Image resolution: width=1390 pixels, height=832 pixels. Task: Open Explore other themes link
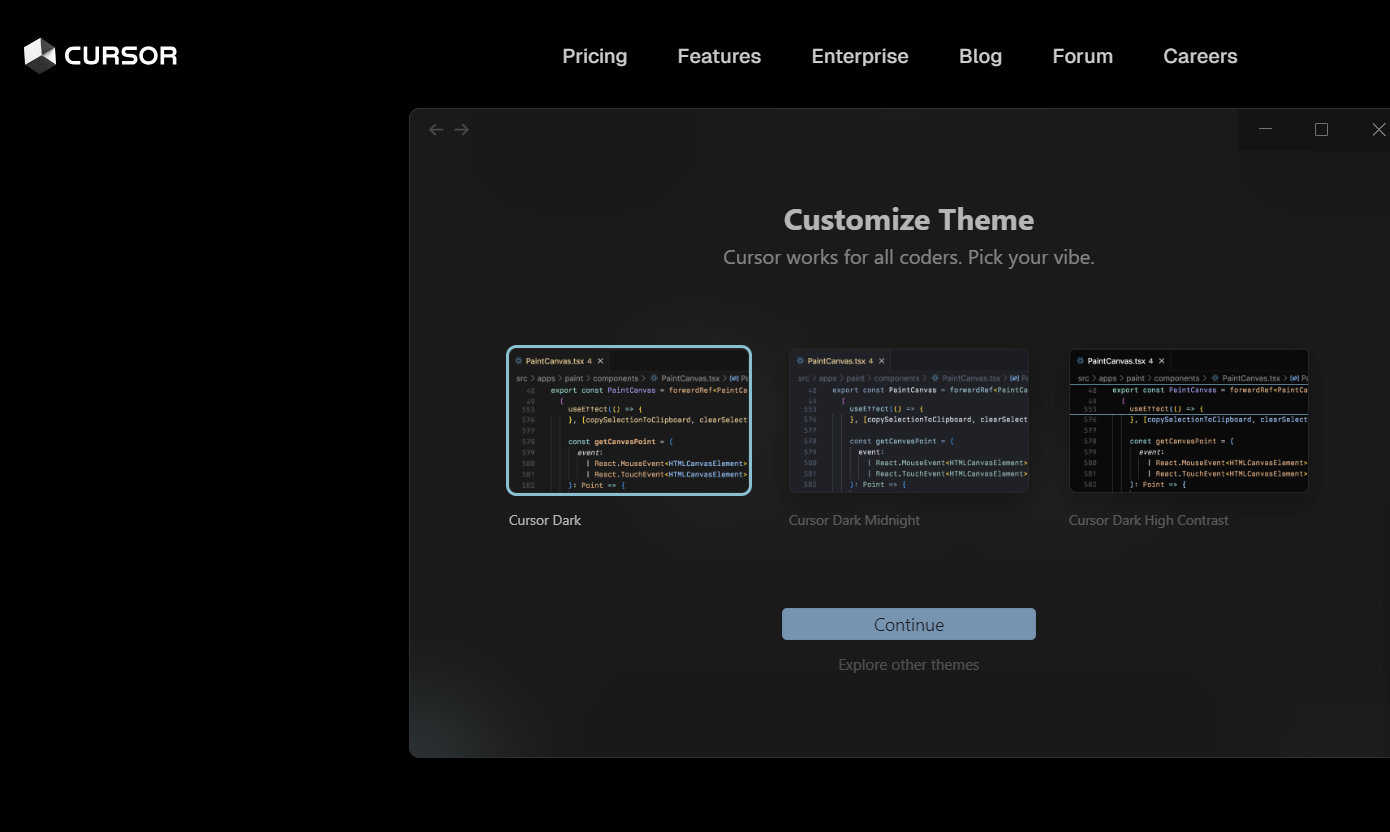point(909,665)
